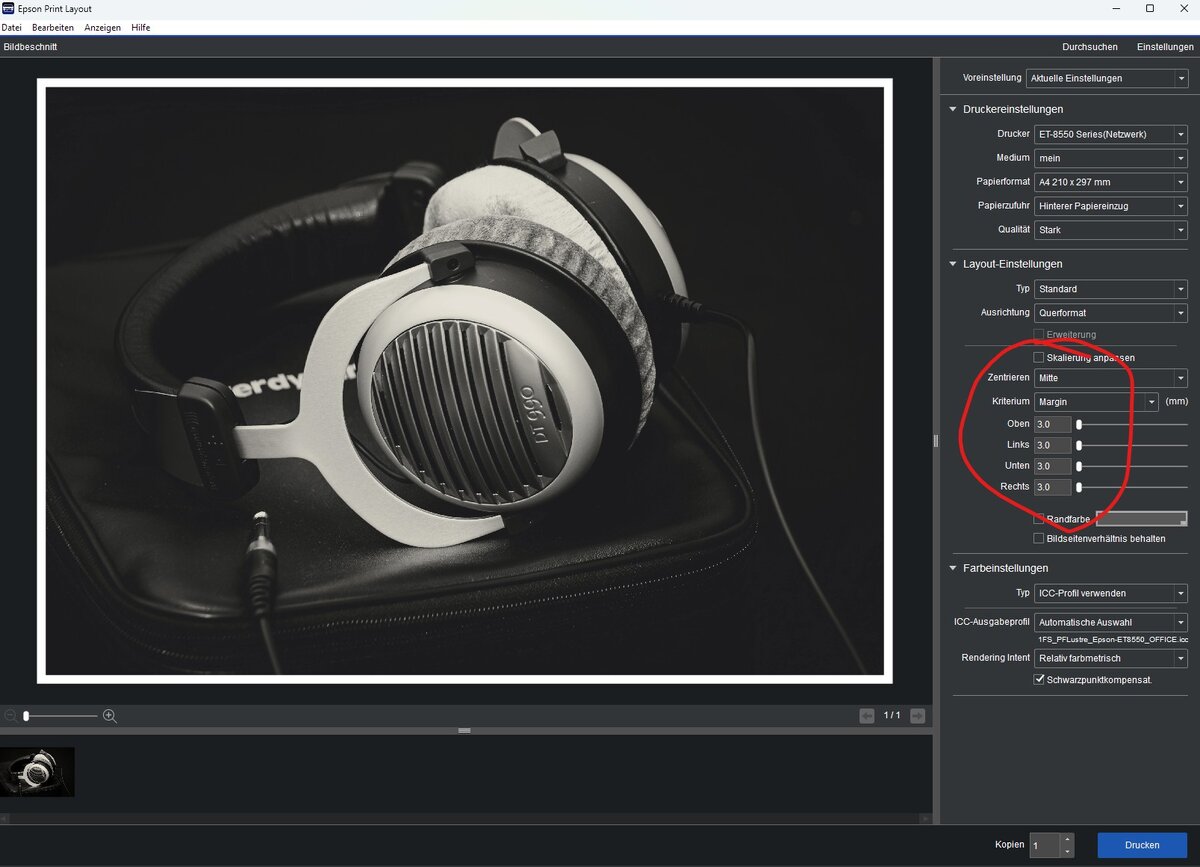This screenshot has height=867, width=1200.
Task: Select the headphones thumbnail
Action: click(x=37, y=772)
